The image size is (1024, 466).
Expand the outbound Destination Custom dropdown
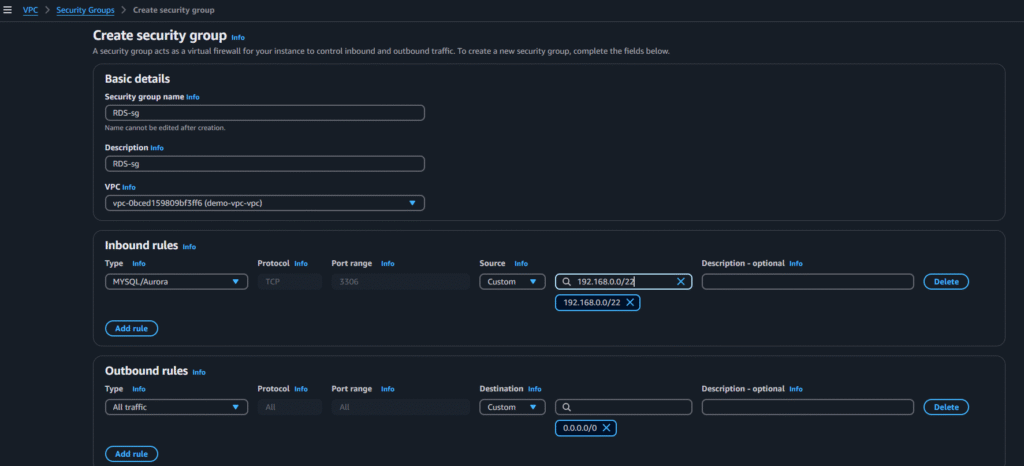pyautogui.click(x=512, y=407)
